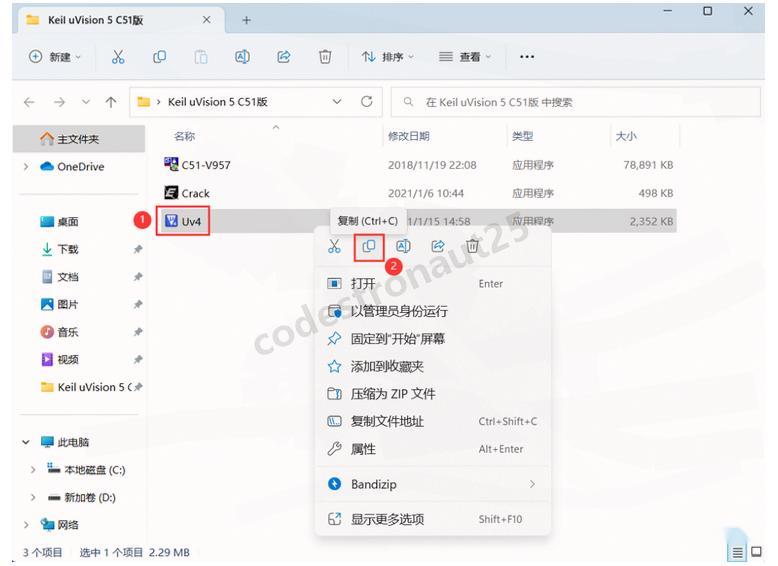Choose 固定到"开始"屏幕 in the context menu
The width and height of the screenshot is (778, 566).
click(433, 339)
